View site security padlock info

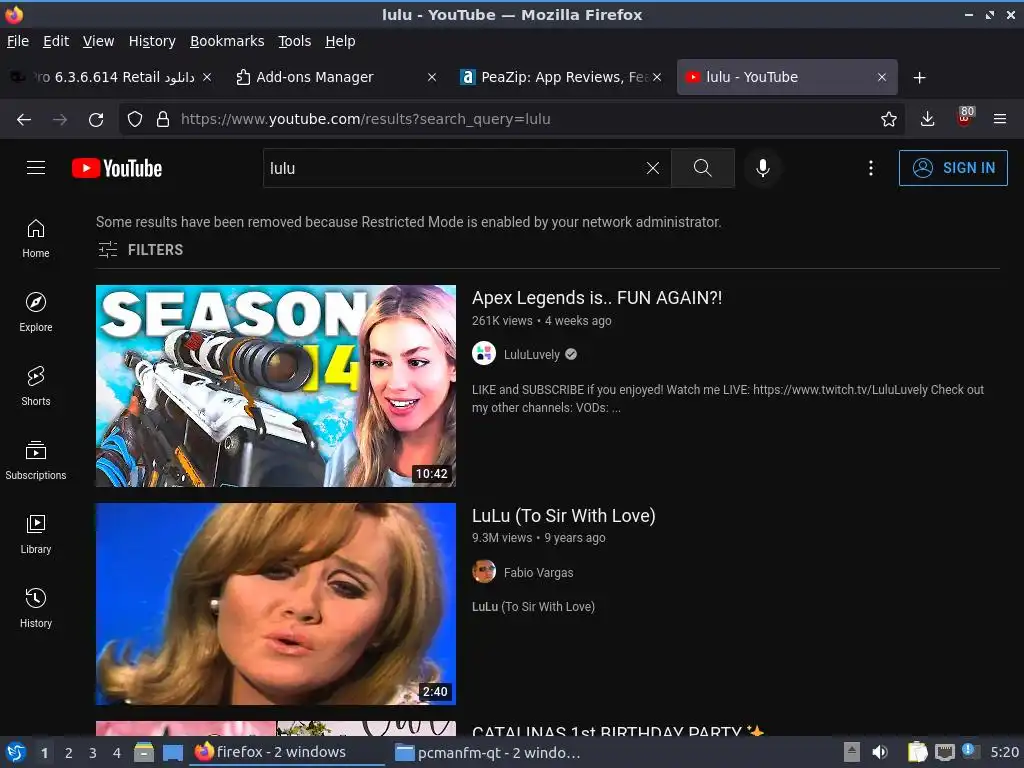[163, 120]
